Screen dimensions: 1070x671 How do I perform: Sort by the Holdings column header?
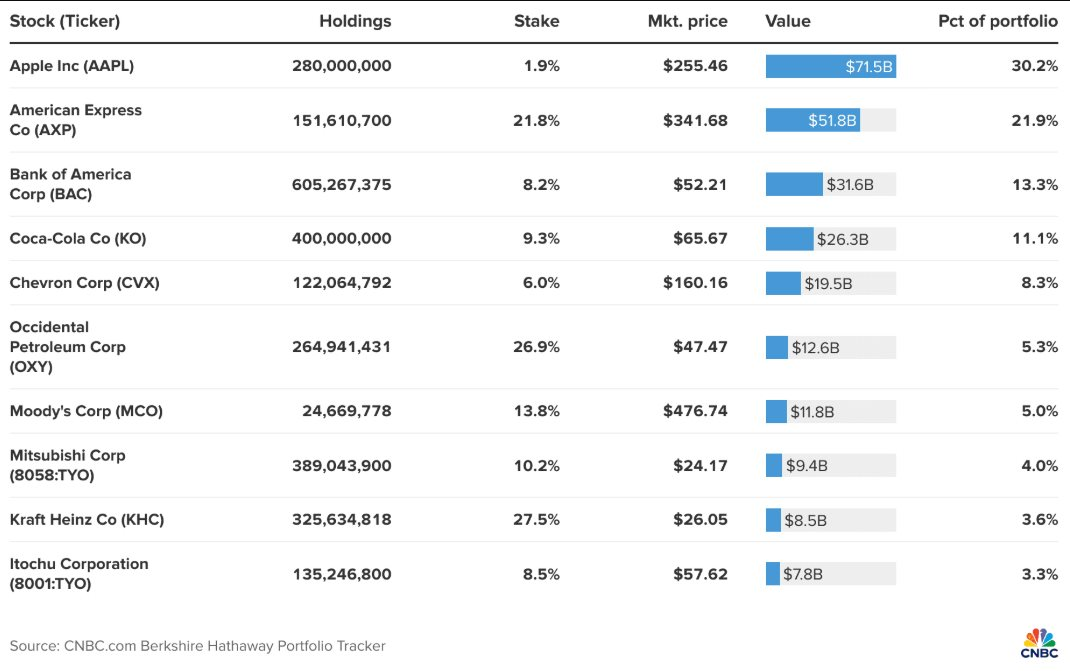pyautogui.click(x=355, y=21)
